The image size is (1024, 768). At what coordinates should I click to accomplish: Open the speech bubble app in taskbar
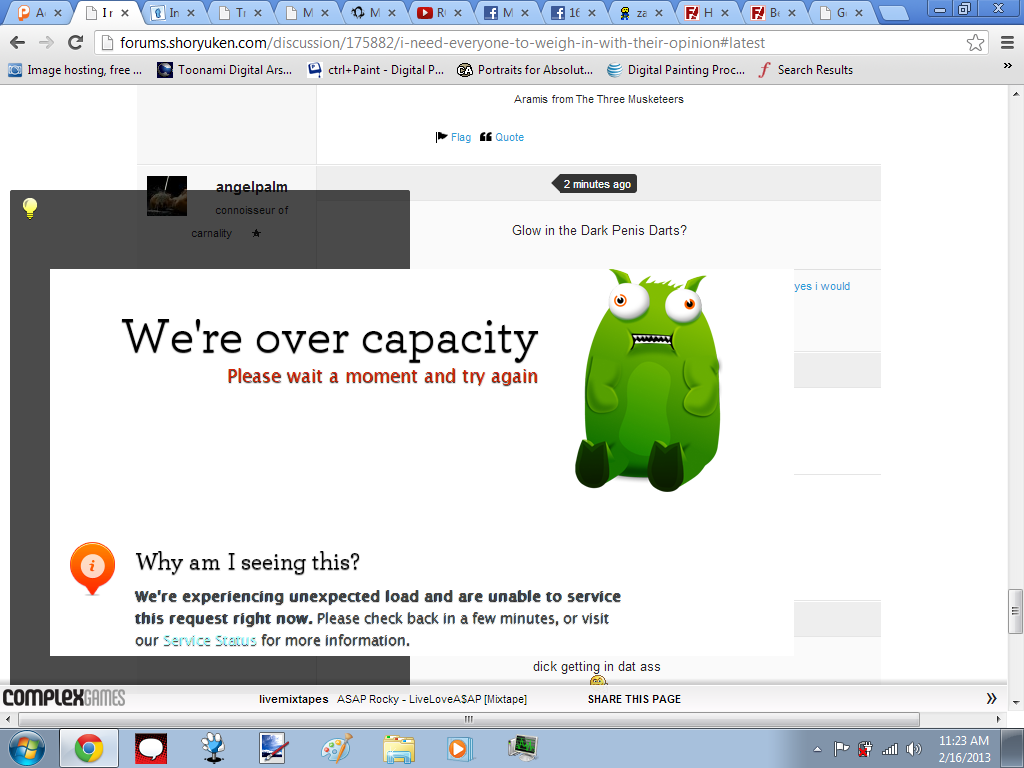coord(151,748)
